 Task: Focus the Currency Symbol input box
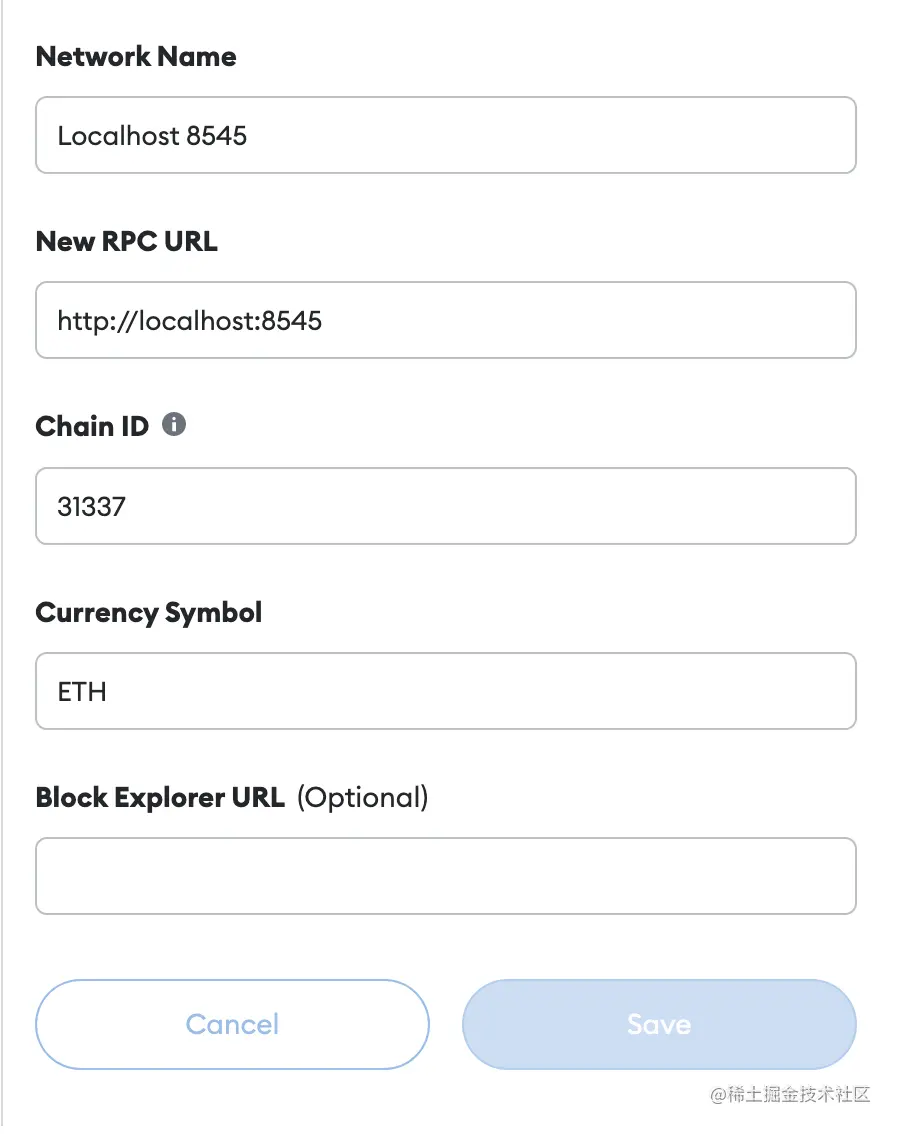click(x=445, y=691)
